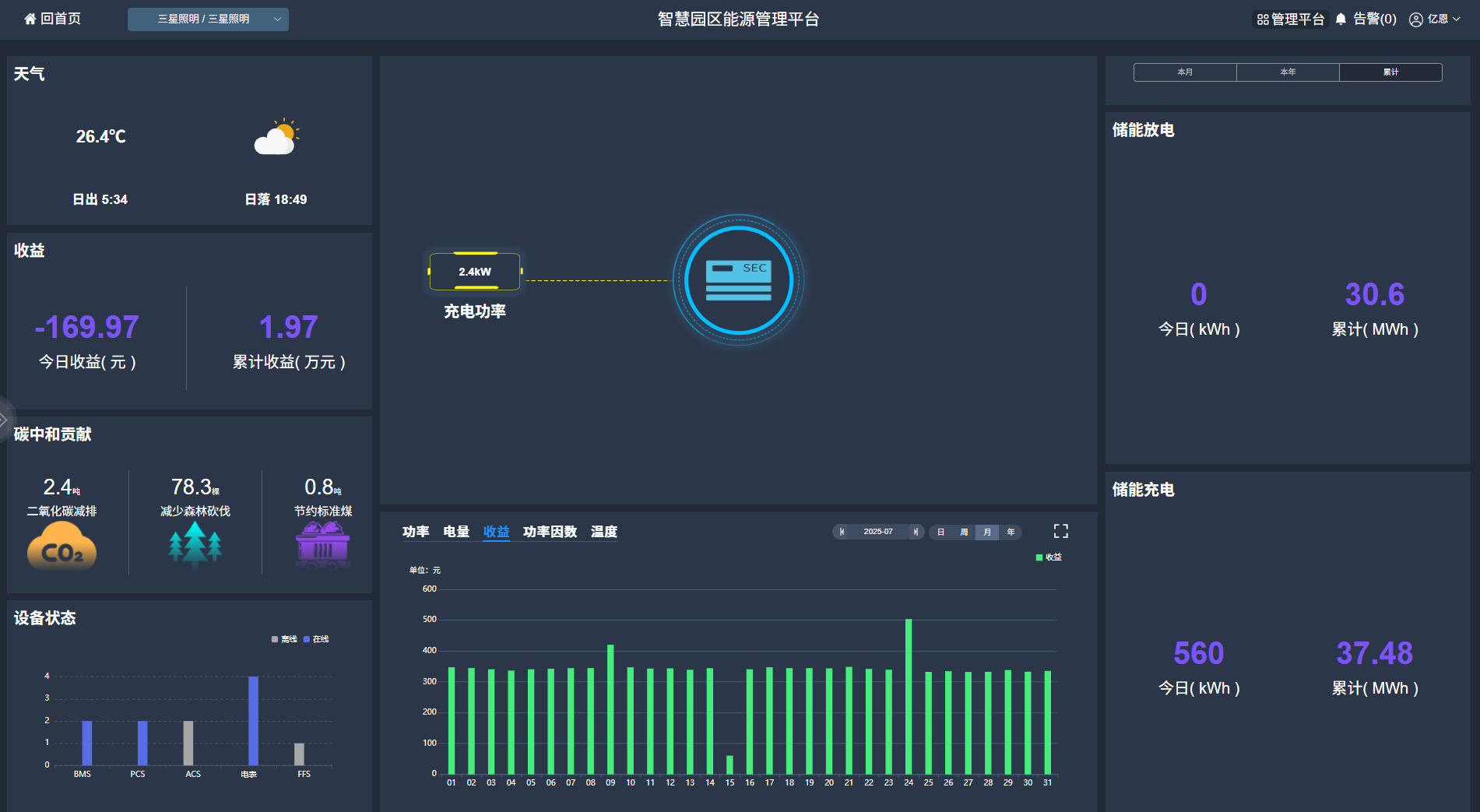The width and height of the screenshot is (1480, 812).
Task: Click the green revenue bar for day 24
Action: click(x=909, y=695)
